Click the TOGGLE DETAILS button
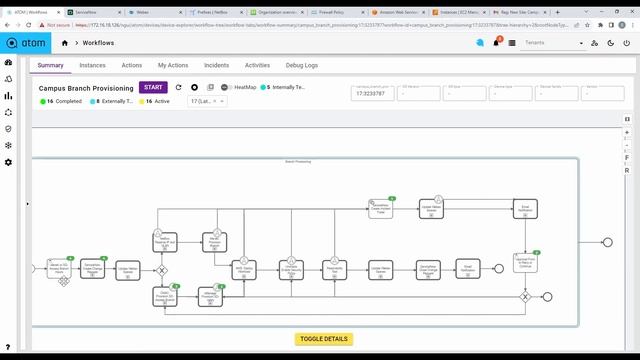Image resolution: width=640 pixels, height=360 pixels. point(324,339)
